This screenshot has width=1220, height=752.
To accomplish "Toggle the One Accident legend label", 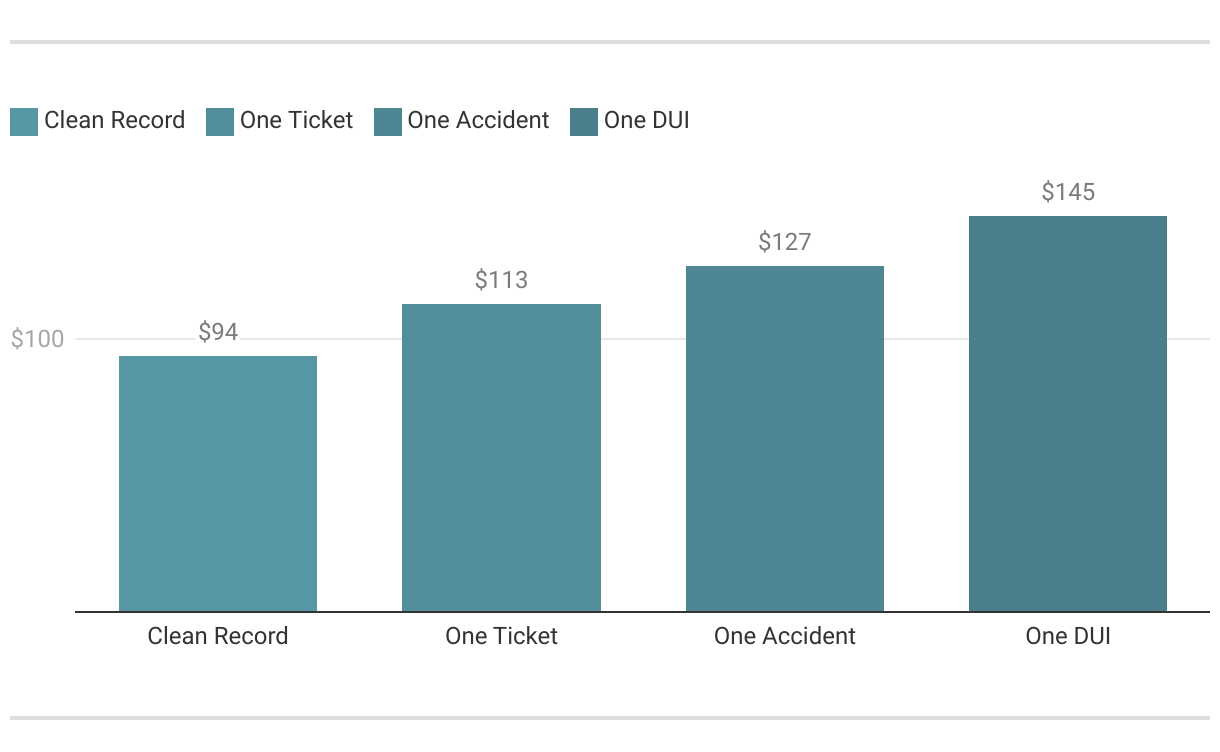I will [x=479, y=121].
